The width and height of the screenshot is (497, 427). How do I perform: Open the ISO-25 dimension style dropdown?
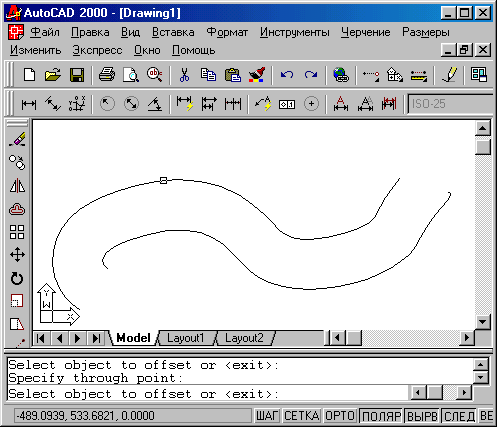click(450, 104)
